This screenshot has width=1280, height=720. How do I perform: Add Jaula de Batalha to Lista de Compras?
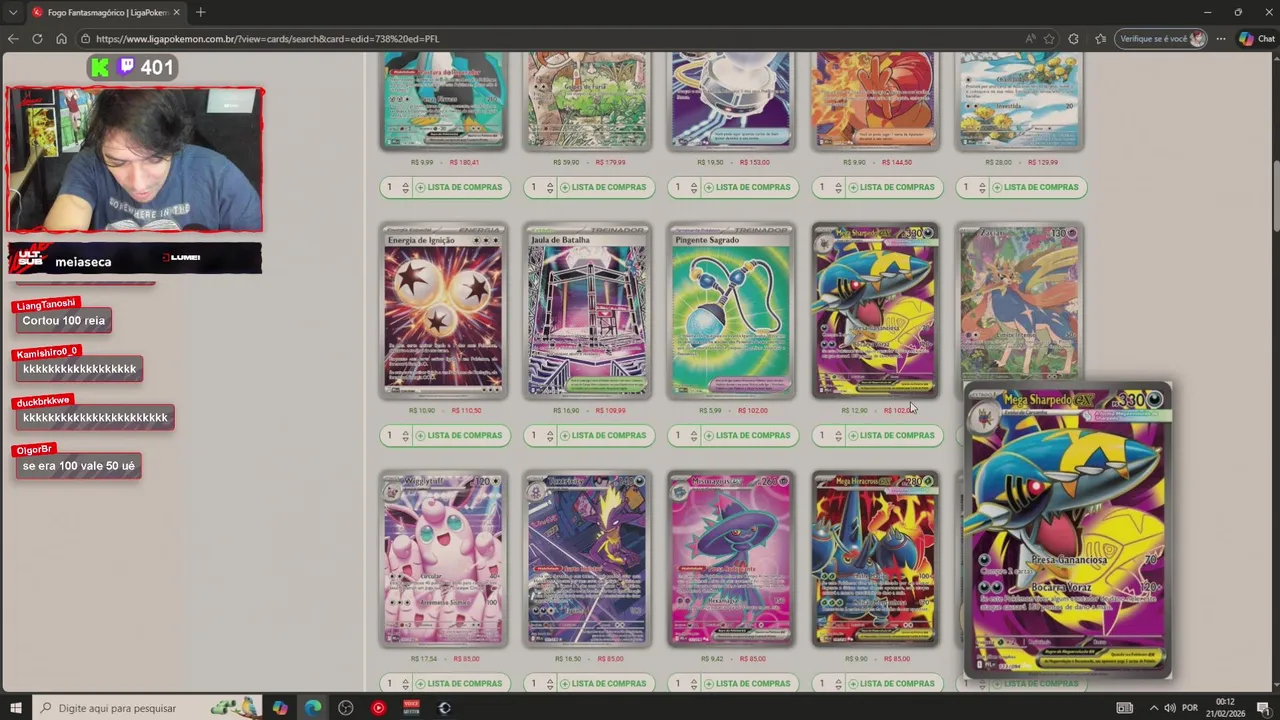point(604,435)
